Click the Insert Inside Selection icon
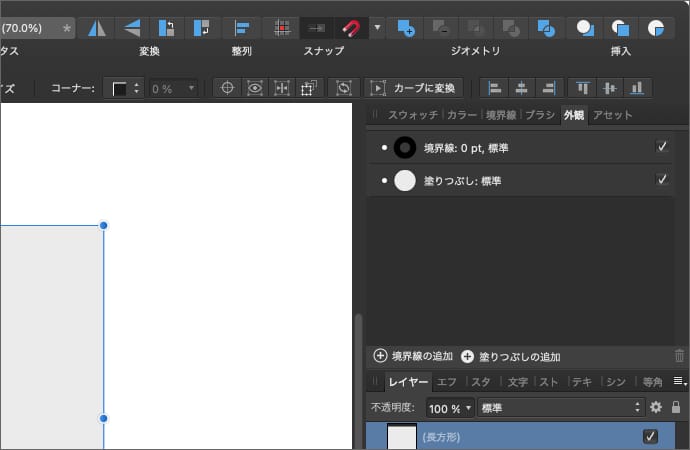The height and width of the screenshot is (450, 690). click(656, 28)
